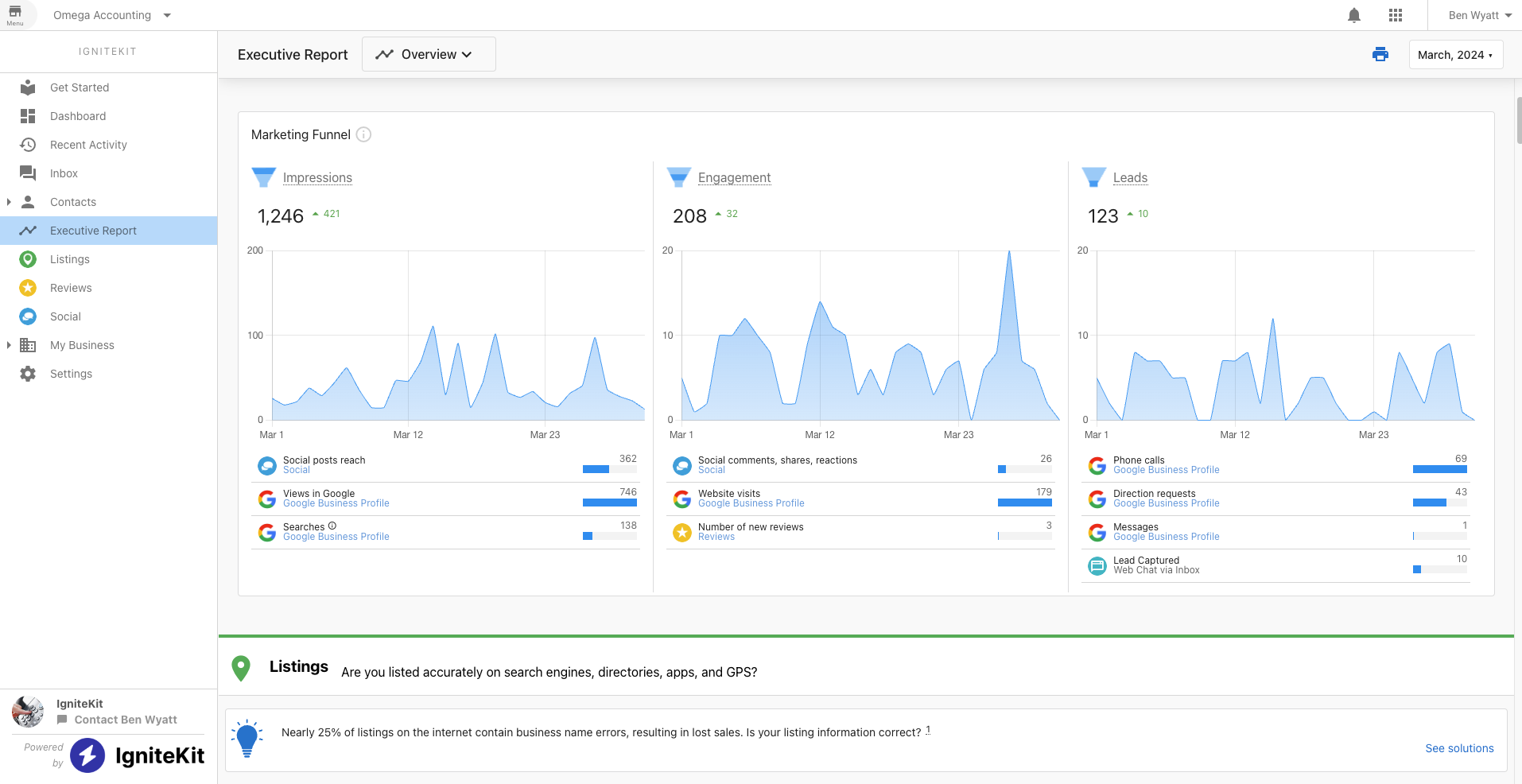The width and height of the screenshot is (1522, 784).
Task: Open Settings via the gear icon
Action: [x=27, y=374]
